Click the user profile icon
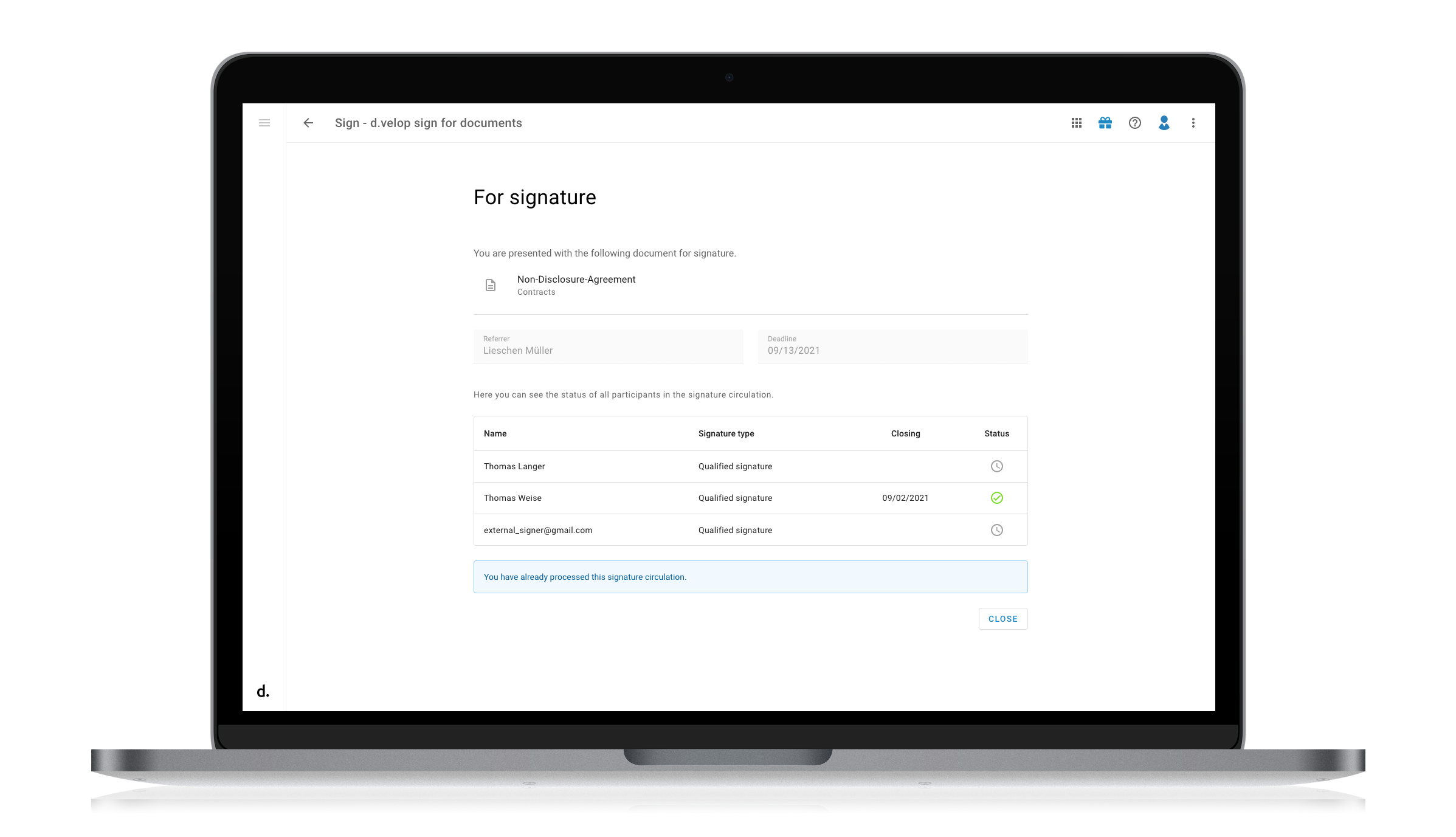Viewport: 1456px width, 837px height. click(x=1163, y=123)
